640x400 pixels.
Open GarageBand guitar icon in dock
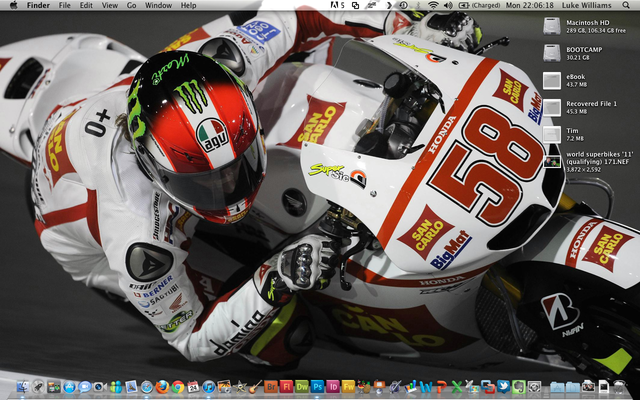point(255,387)
